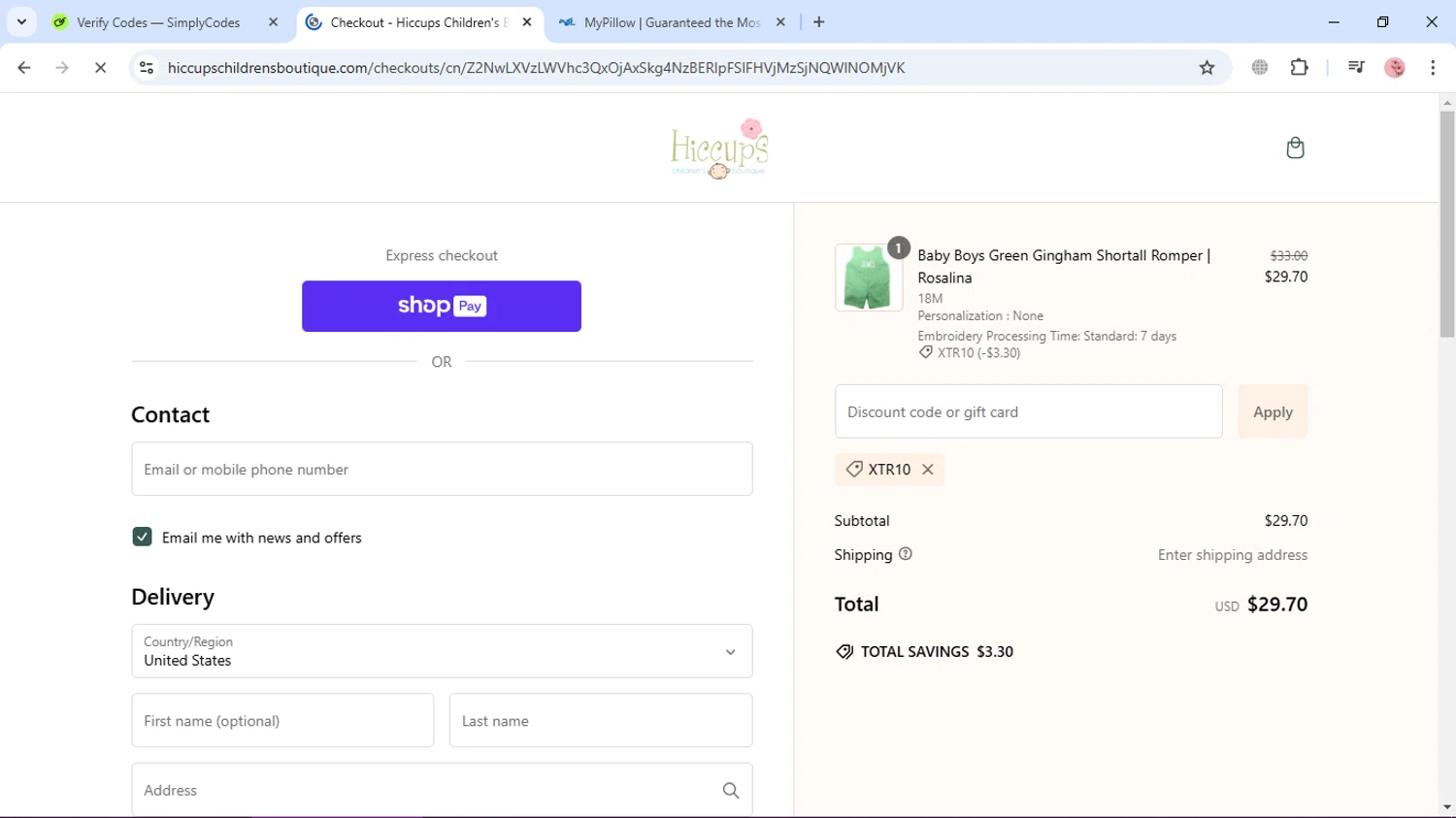This screenshot has height=818, width=1456.
Task: Open the browser extensions puzzle icon
Action: tap(1299, 68)
